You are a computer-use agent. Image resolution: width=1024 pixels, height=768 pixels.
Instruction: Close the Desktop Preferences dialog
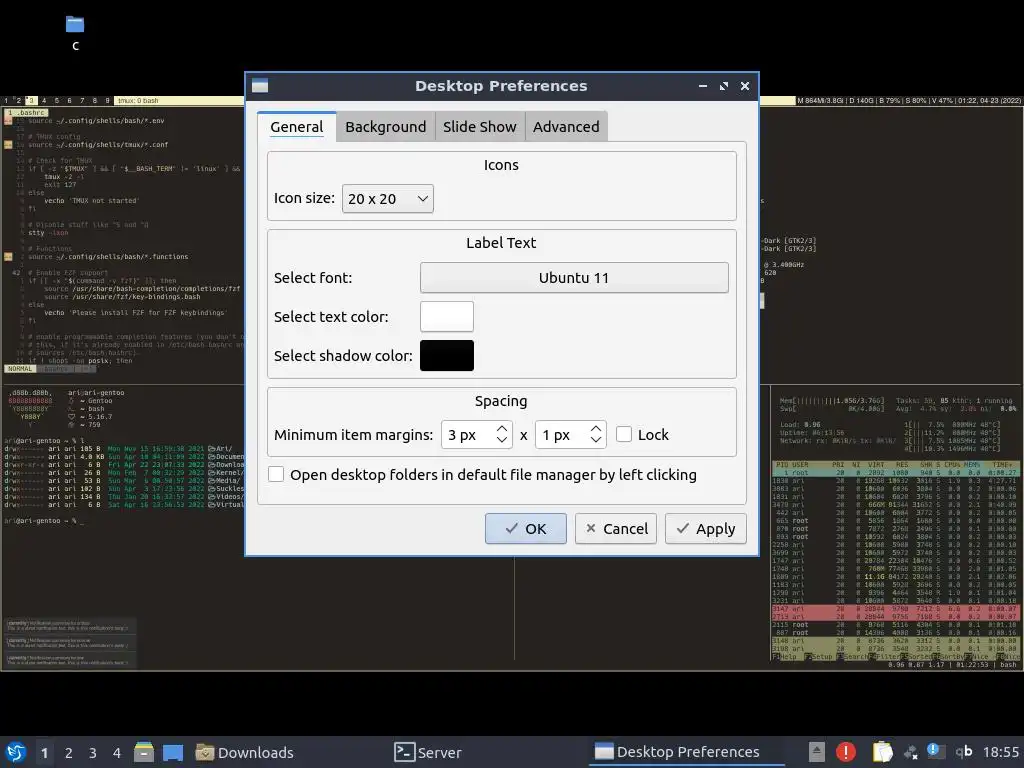[744, 86]
